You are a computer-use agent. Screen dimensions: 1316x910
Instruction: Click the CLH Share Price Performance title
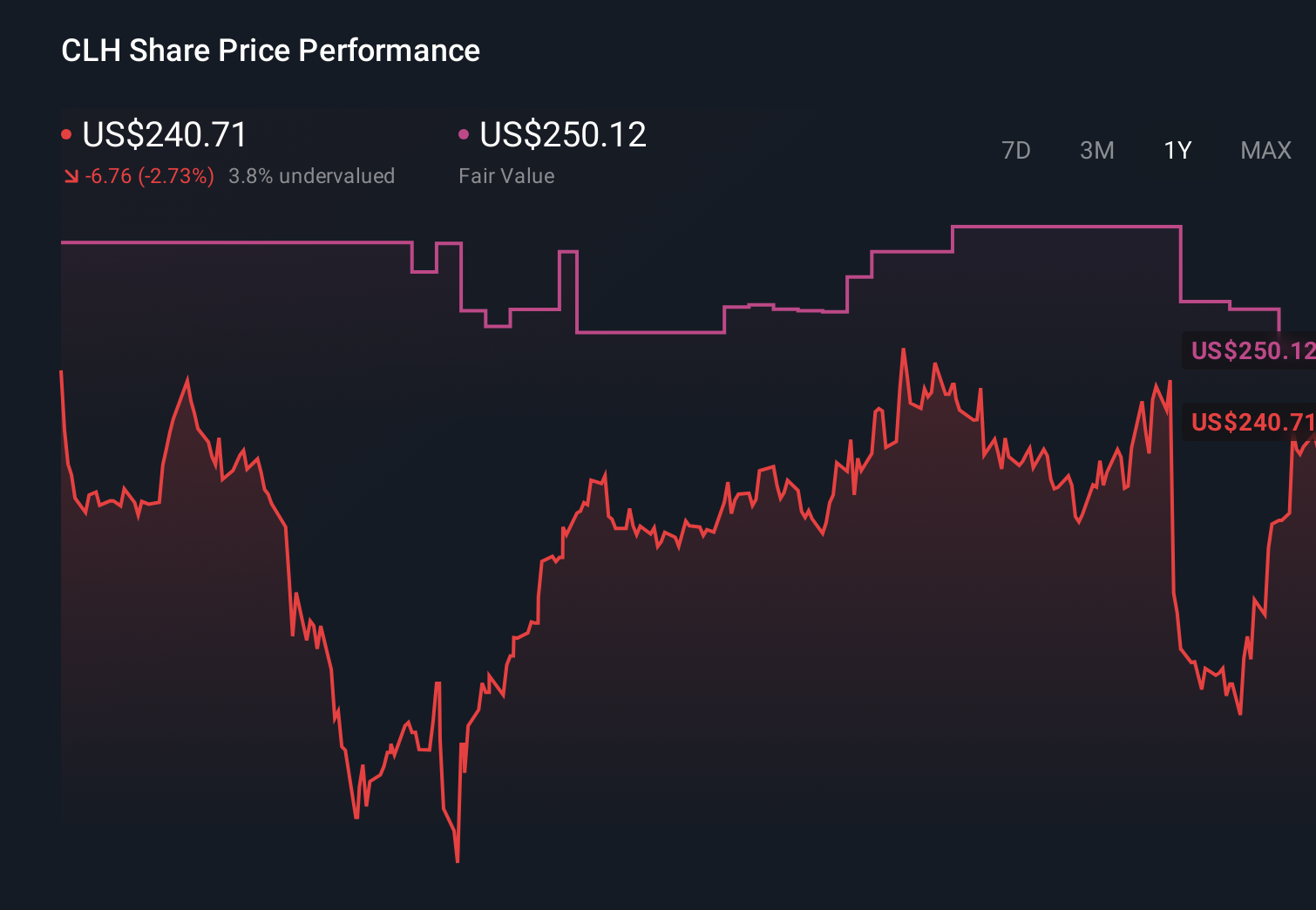269,51
